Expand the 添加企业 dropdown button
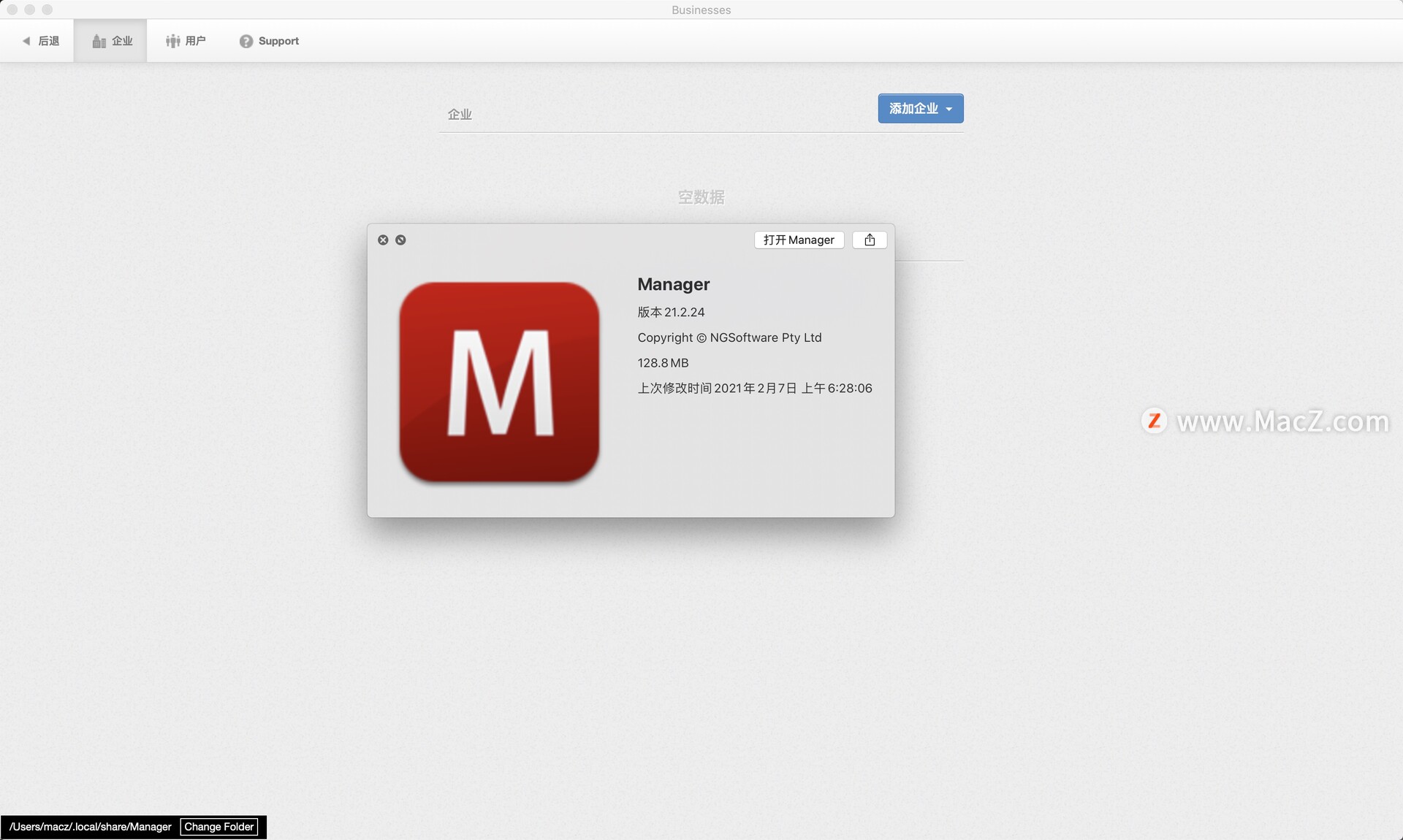The image size is (1403, 840). 921,108
